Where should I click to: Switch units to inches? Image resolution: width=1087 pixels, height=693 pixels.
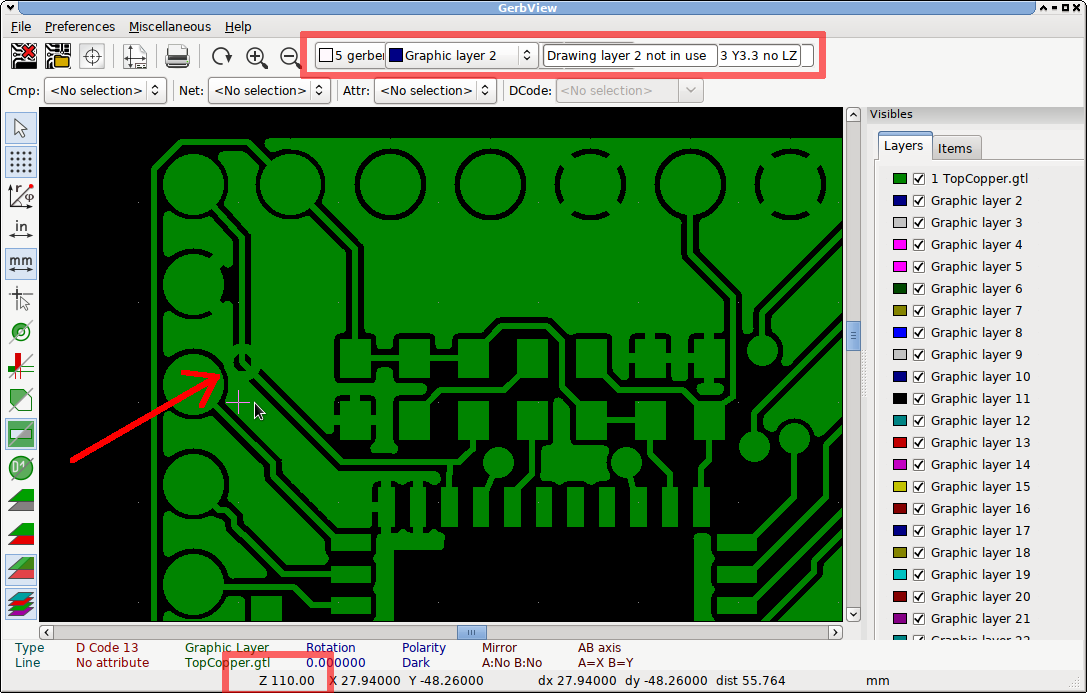coord(21,230)
